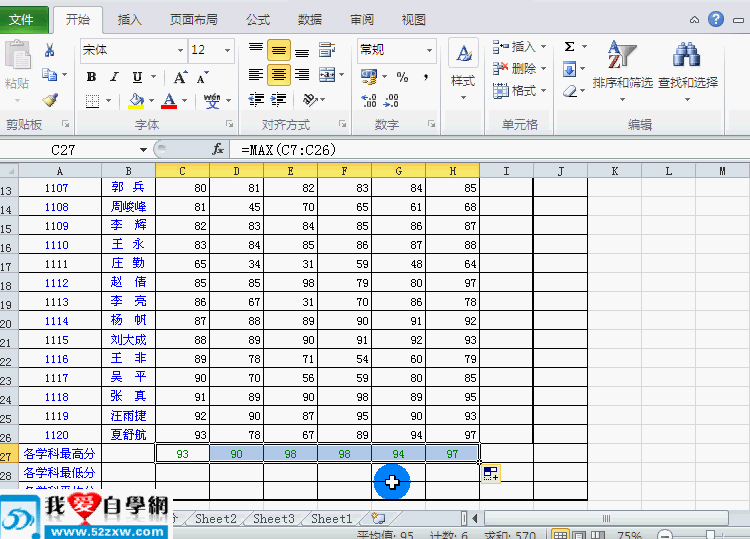
Task: Switch to the 视图 tab
Action: point(413,20)
